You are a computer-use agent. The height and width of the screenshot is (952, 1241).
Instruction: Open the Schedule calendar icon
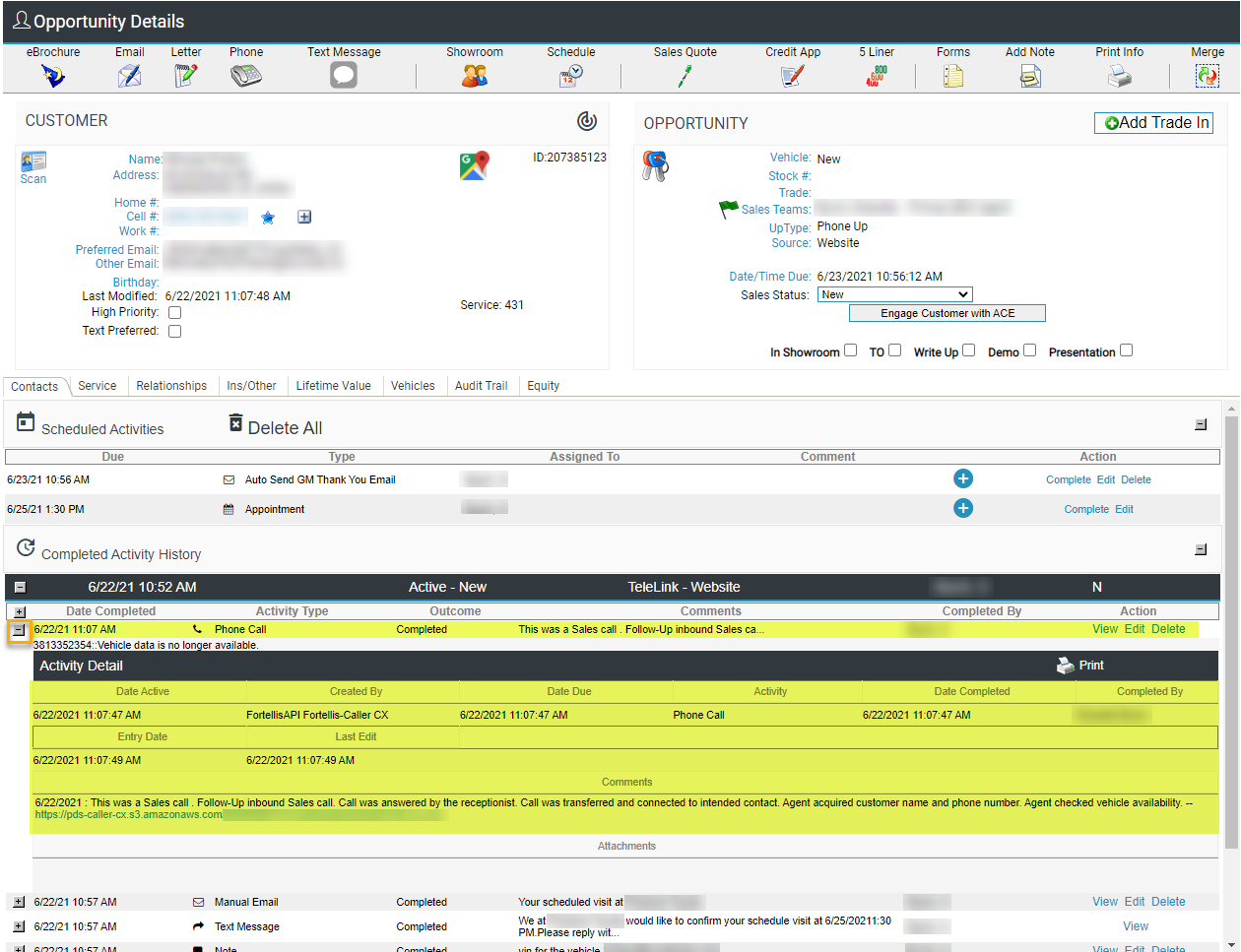[571, 76]
